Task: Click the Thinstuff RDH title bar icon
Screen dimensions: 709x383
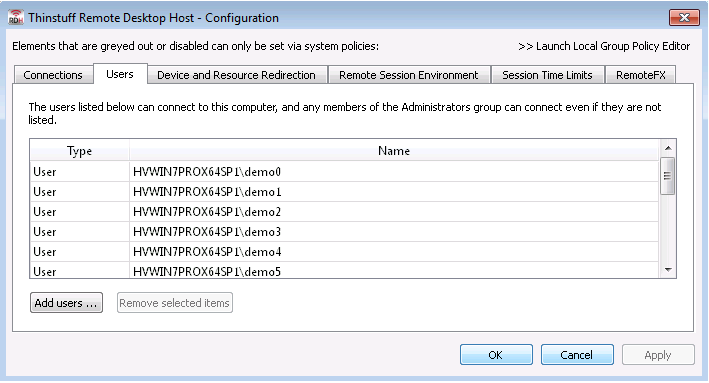Action: (16, 17)
